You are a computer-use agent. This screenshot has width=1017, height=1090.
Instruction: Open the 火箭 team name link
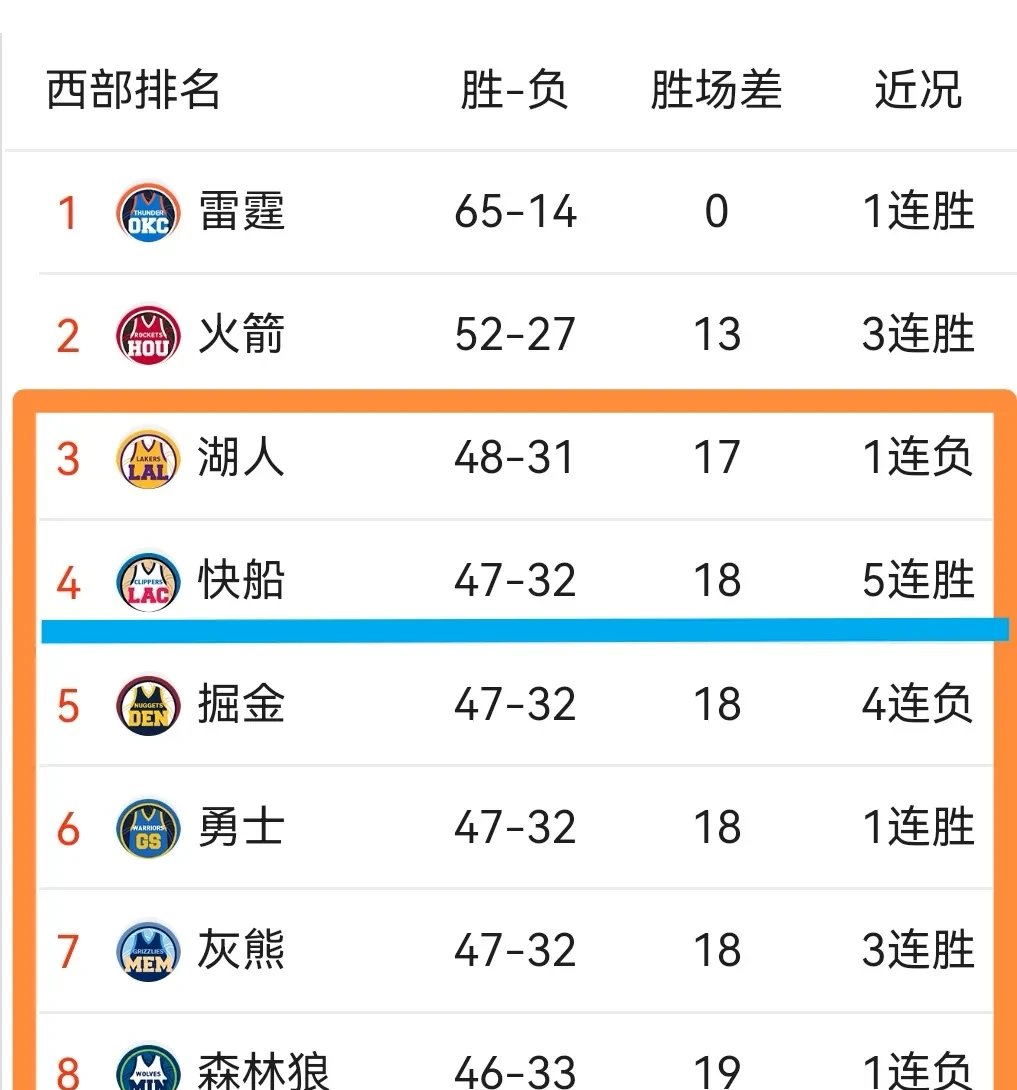click(x=240, y=334)
